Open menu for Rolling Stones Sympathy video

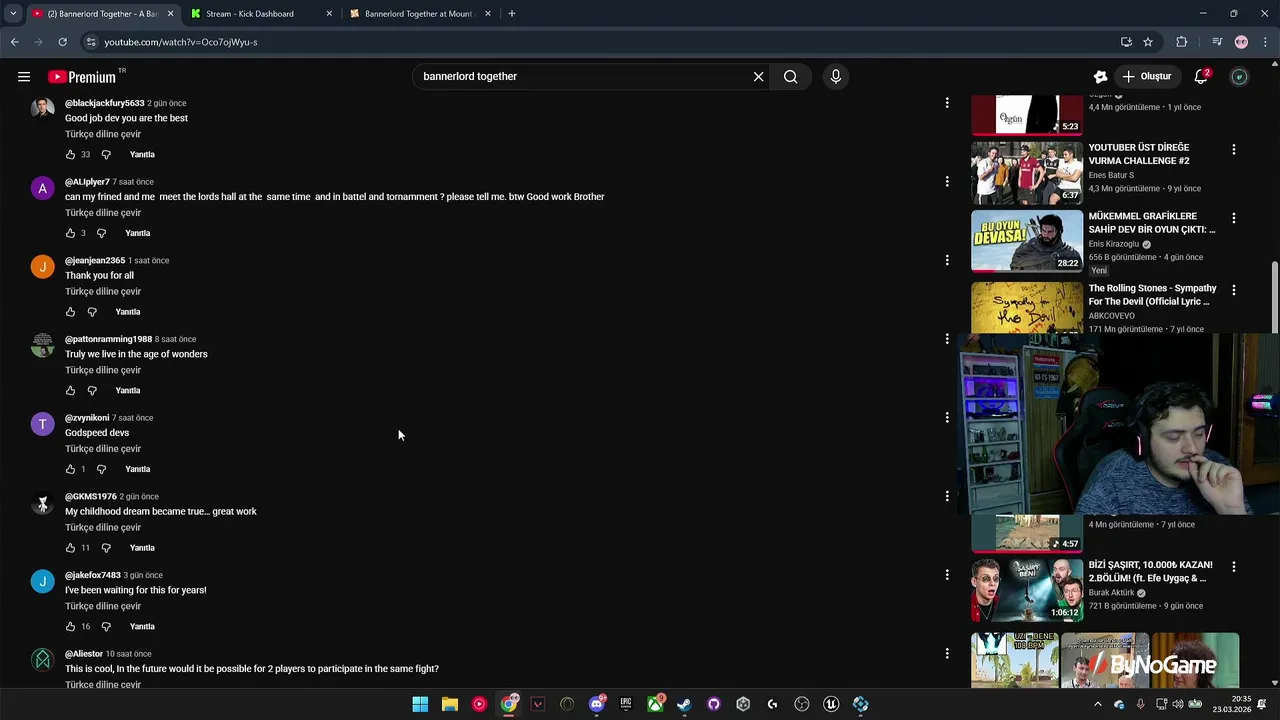pos(1234,290)
